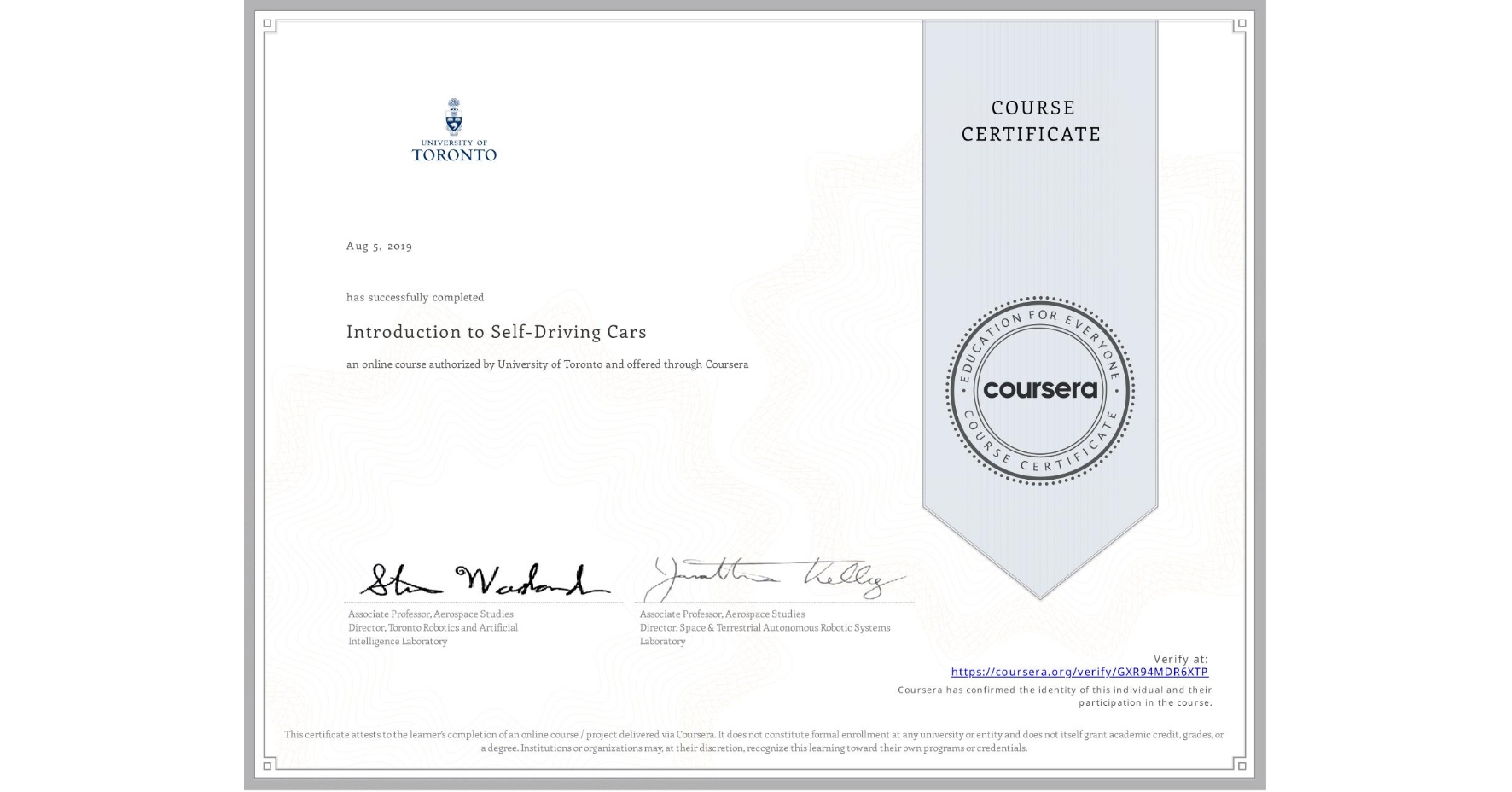Image resolution: width=1512 pixels, height=792 pixels.
Task: Open the coursera.org verify link
Action: click(1079, 672)
